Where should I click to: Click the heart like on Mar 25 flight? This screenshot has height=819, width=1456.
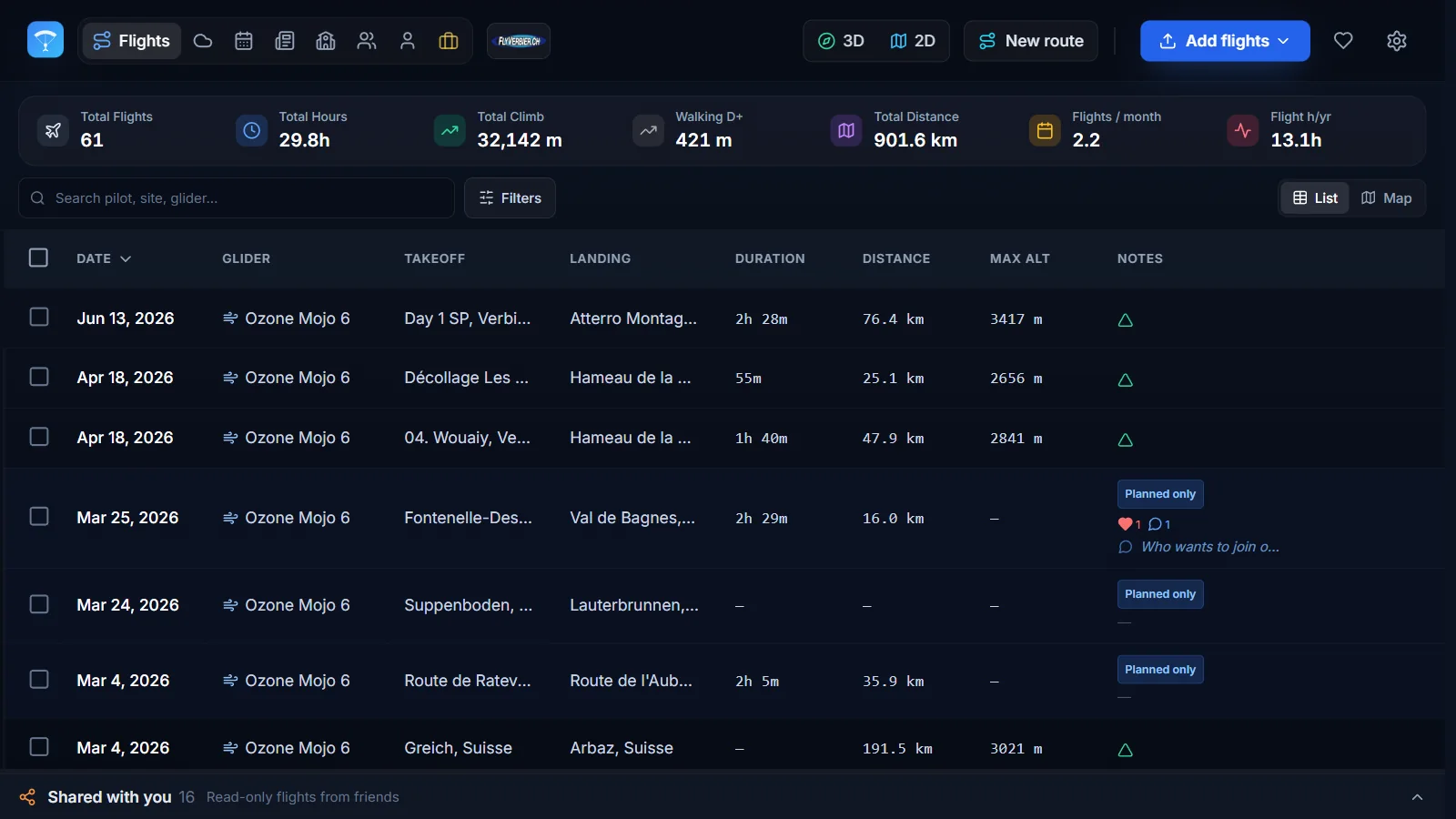click(x=1129, y=524)
